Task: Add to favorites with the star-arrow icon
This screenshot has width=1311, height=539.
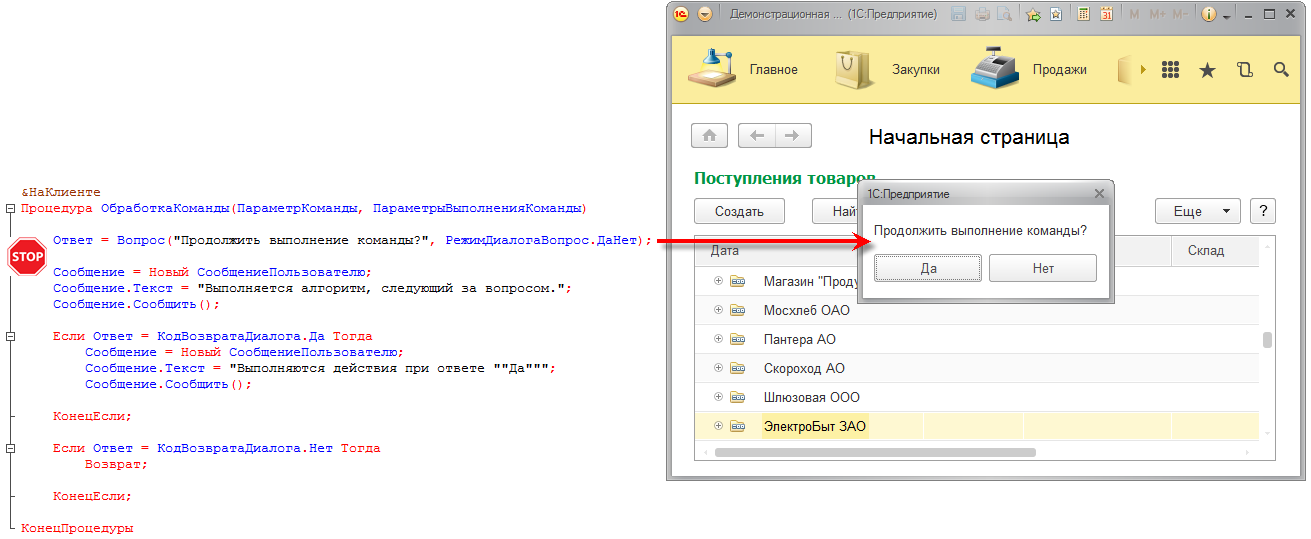Action: pos(1034,14)
